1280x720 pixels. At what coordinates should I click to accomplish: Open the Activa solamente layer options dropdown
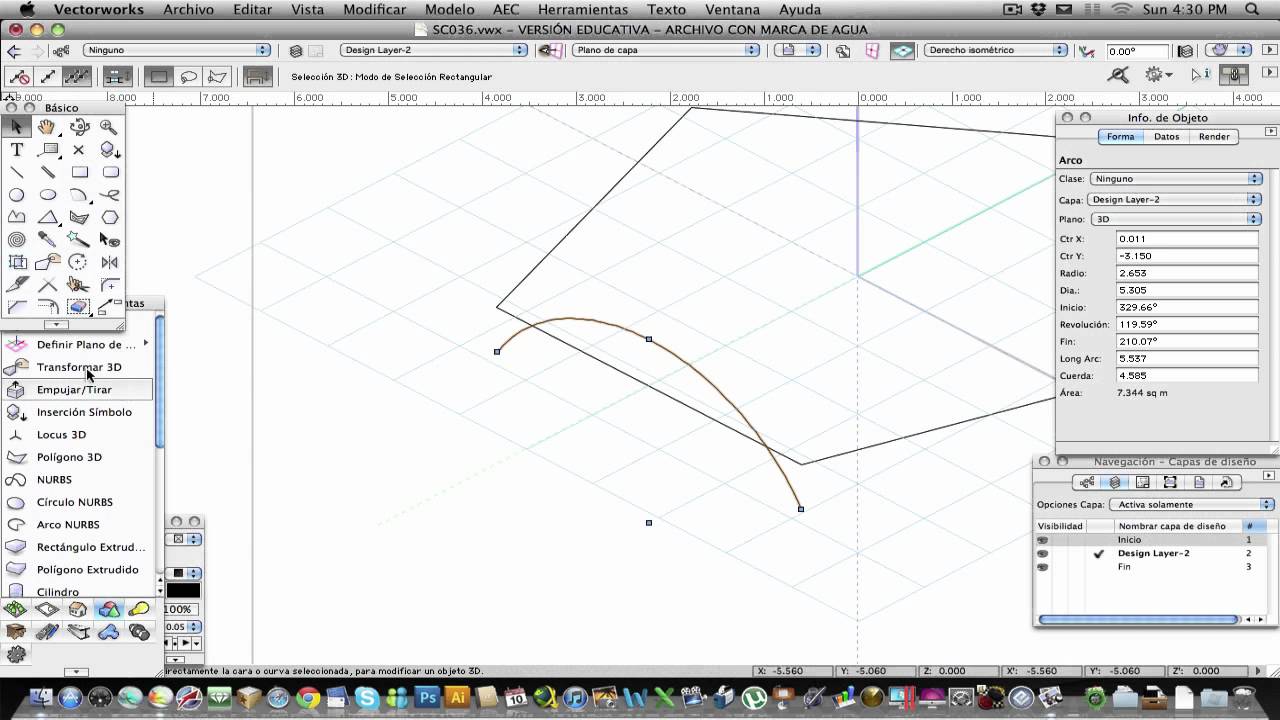point(1192,505)
